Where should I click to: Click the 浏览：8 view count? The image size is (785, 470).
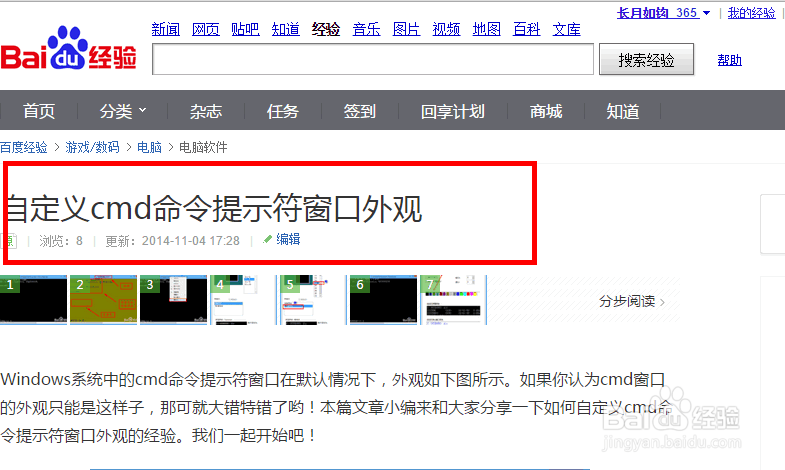(61, 241)
